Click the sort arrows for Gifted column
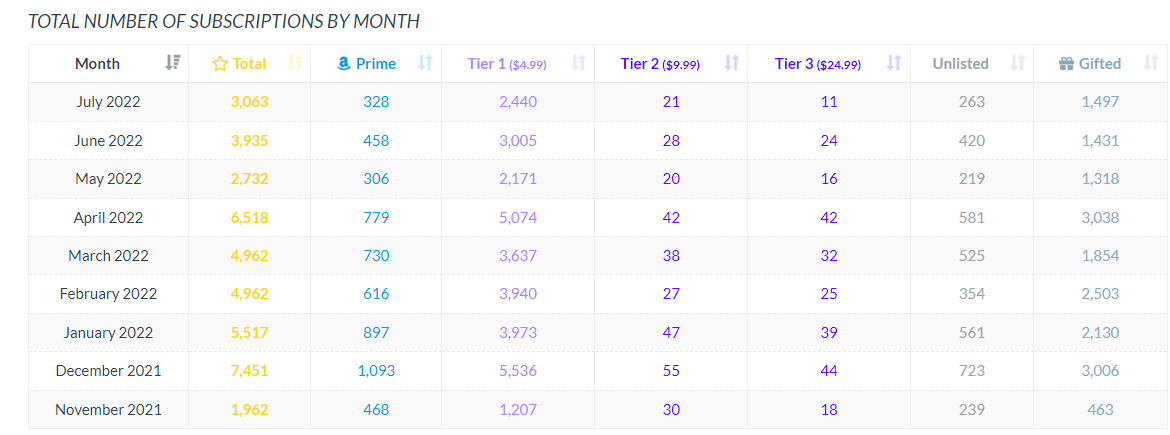 [x=1151, y=63]
